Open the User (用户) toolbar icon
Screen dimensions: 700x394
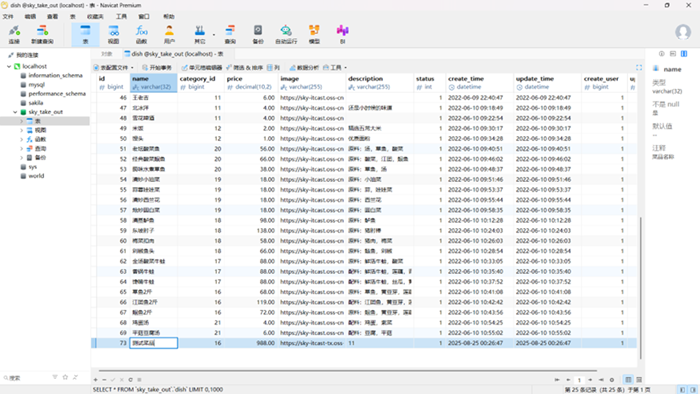pos(169,34)
